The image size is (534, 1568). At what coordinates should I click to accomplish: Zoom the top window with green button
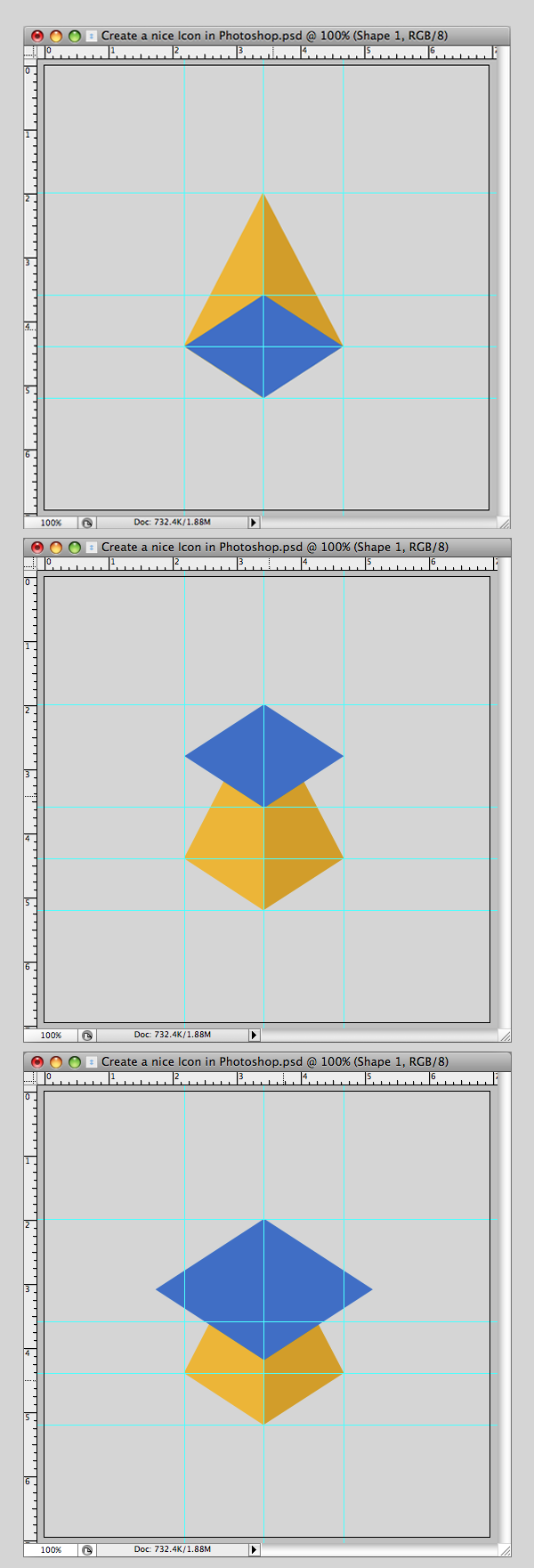[x=75, y=37]
